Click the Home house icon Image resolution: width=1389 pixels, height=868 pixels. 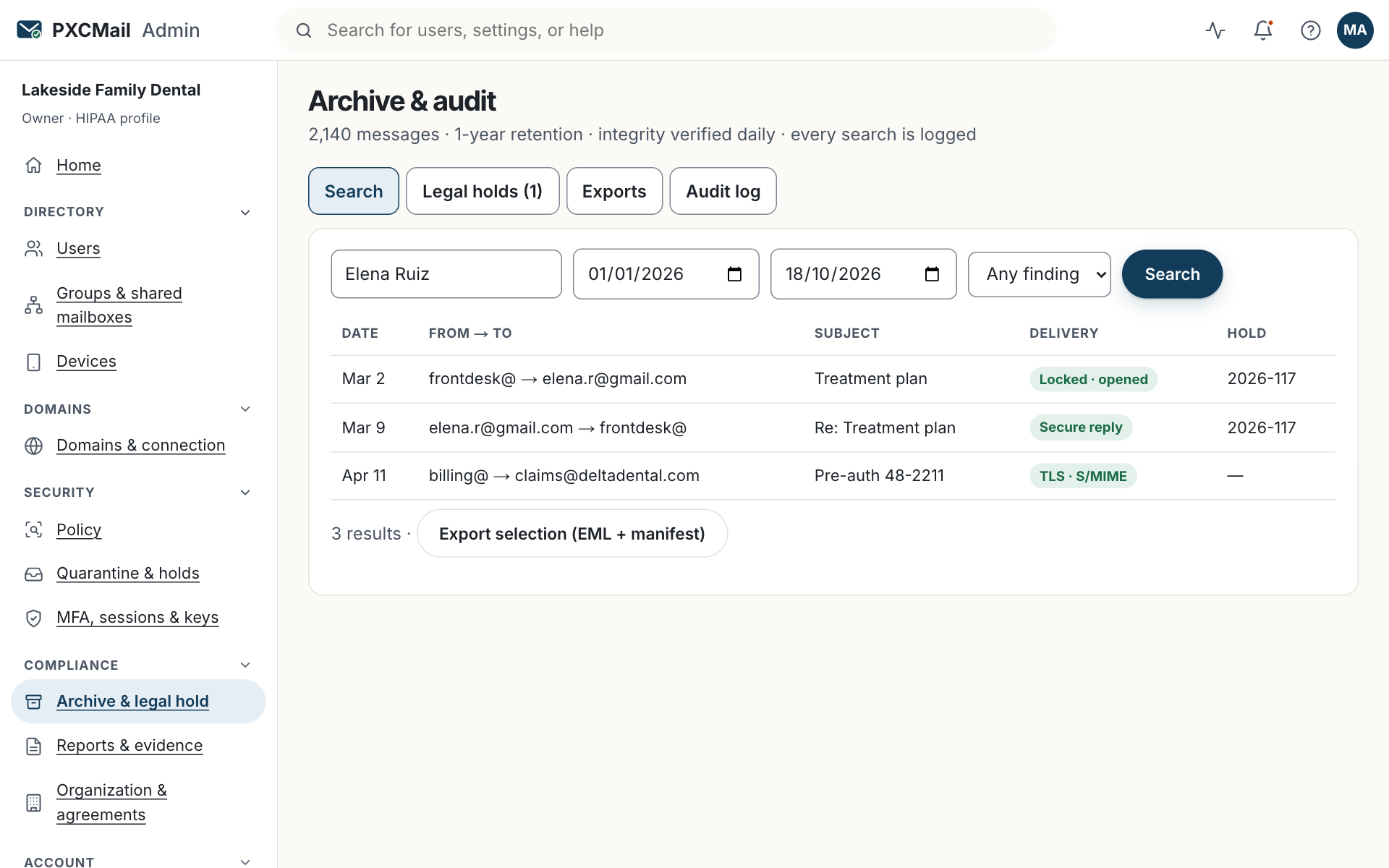pos(33,165)
